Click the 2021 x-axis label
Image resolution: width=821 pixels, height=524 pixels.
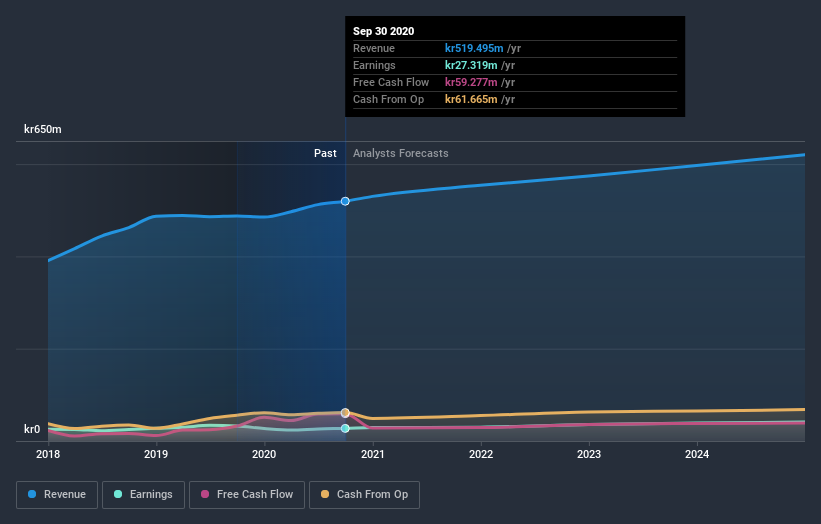(373, 454)
